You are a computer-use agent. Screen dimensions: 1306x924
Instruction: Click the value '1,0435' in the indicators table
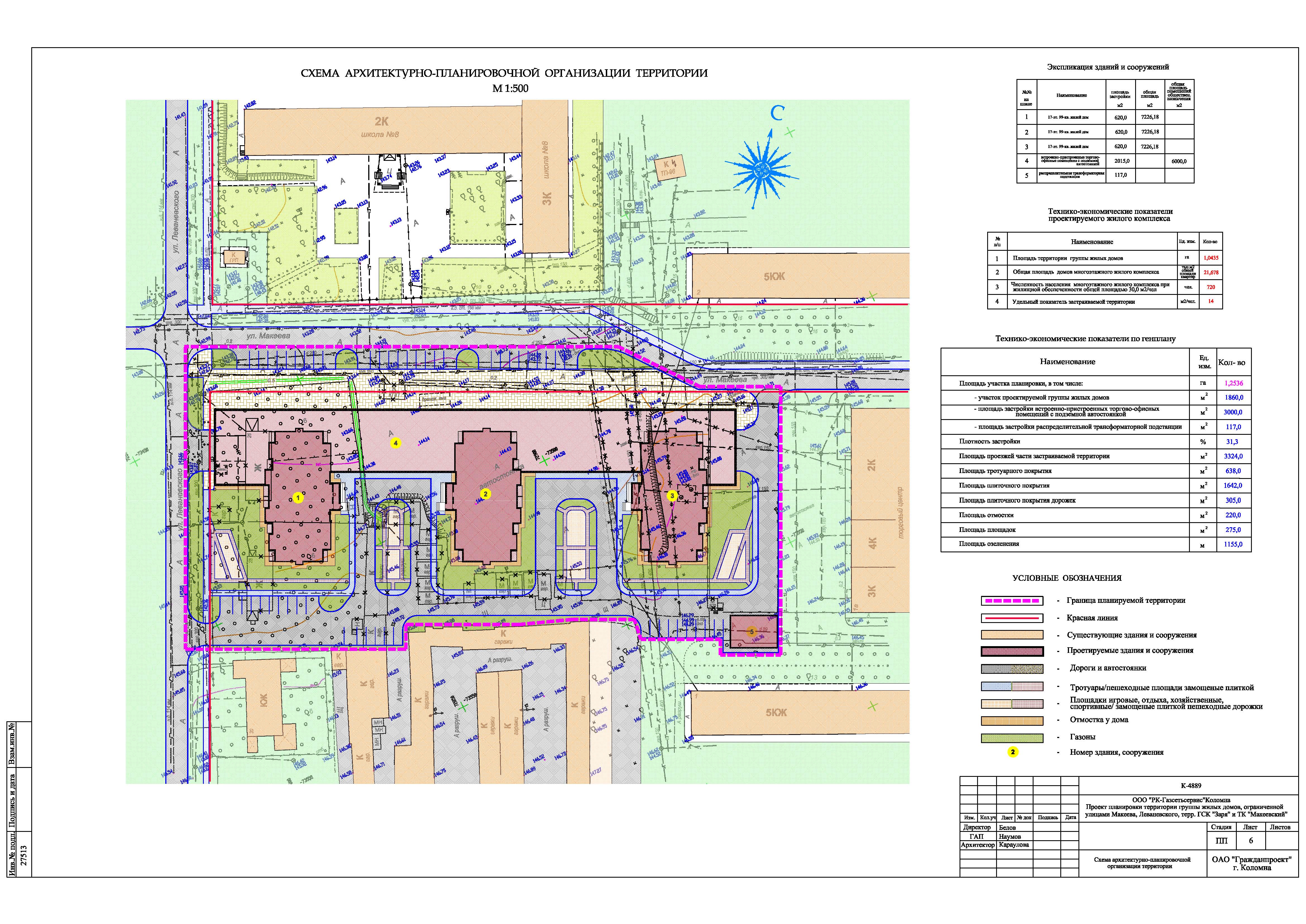point(1211,258)
